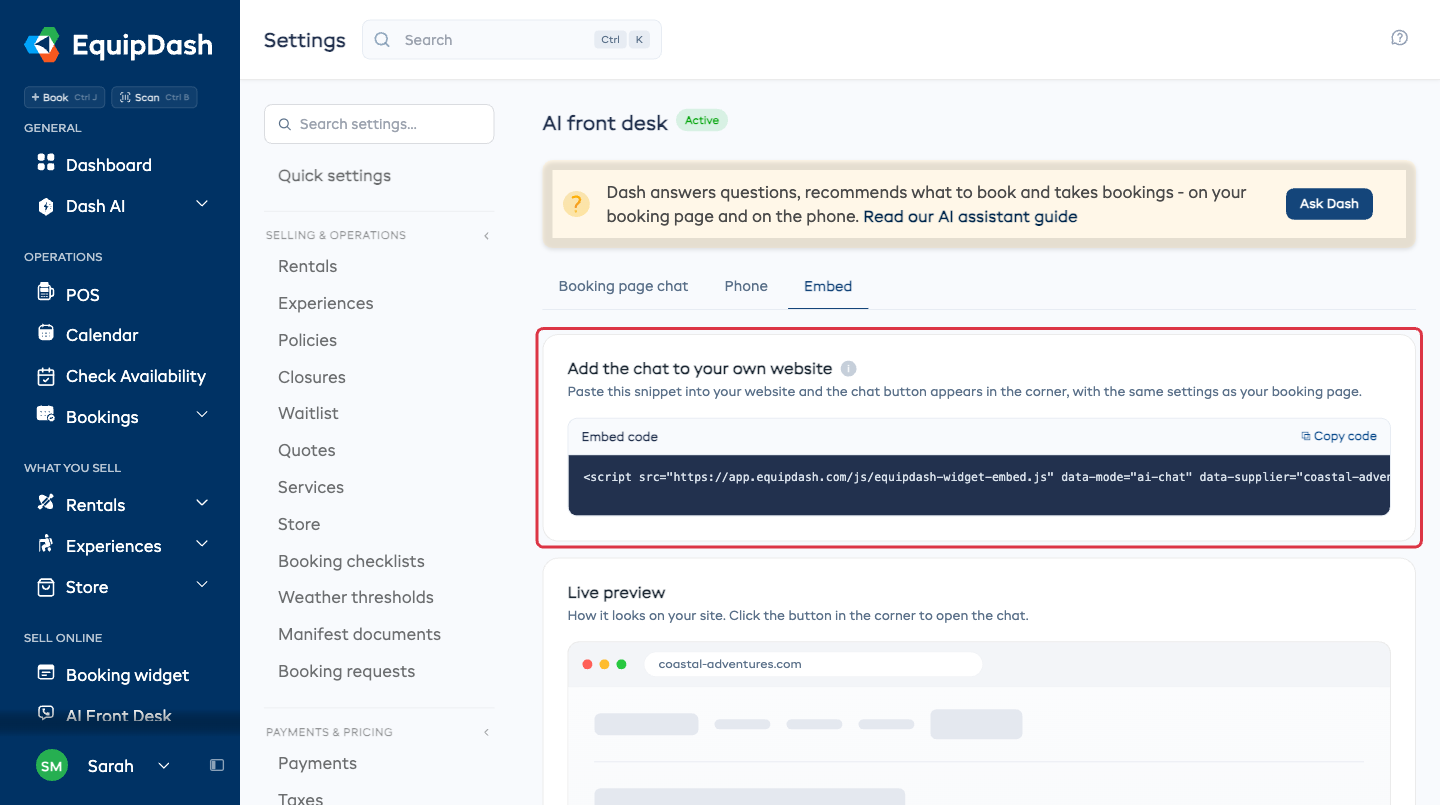Click the Store bag icon in sidebar

[45, 587]
